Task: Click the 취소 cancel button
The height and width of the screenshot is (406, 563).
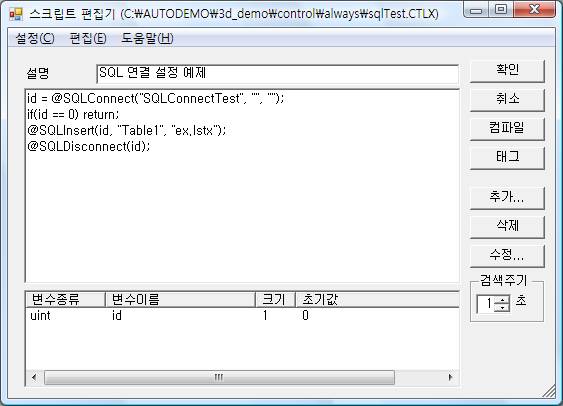Action: (507, 99)
